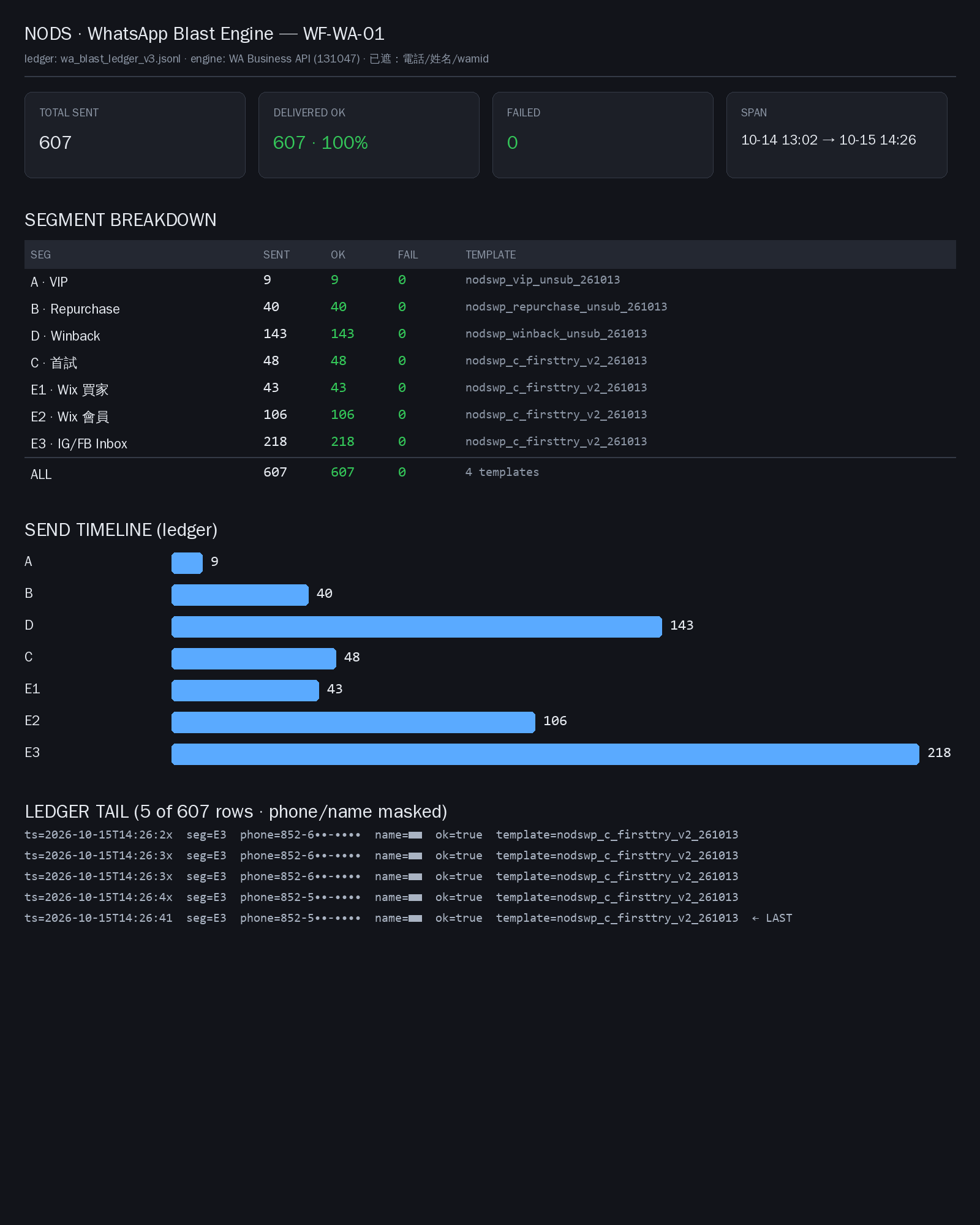This screenshot has height=1225, width=980.
Task: Click the template name in the E3 · IG/FB Inbox row
Action: coord(556,442)
